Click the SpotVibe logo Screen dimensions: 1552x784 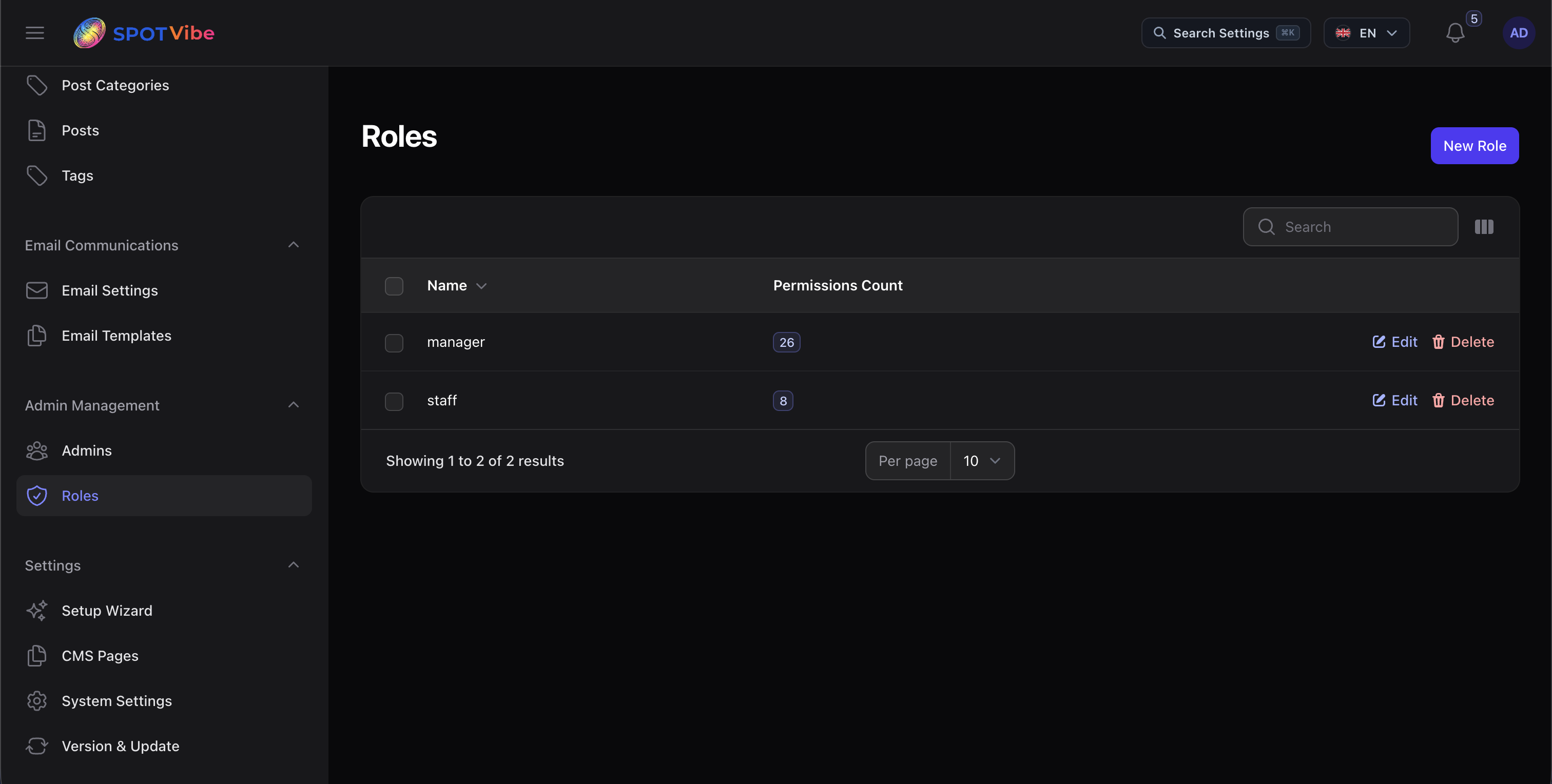143,33
